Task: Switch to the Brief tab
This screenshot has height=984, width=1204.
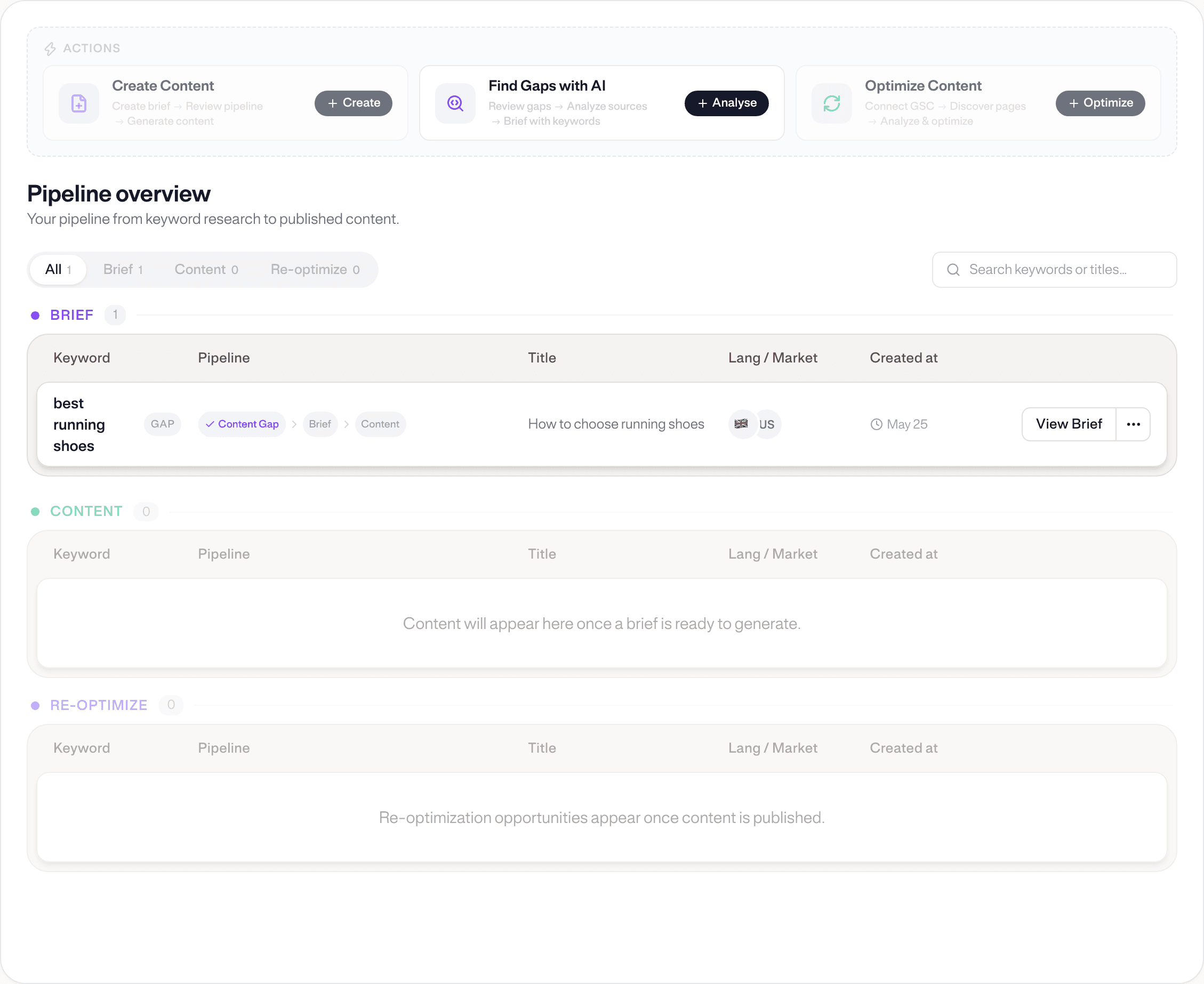Action: 123,270
